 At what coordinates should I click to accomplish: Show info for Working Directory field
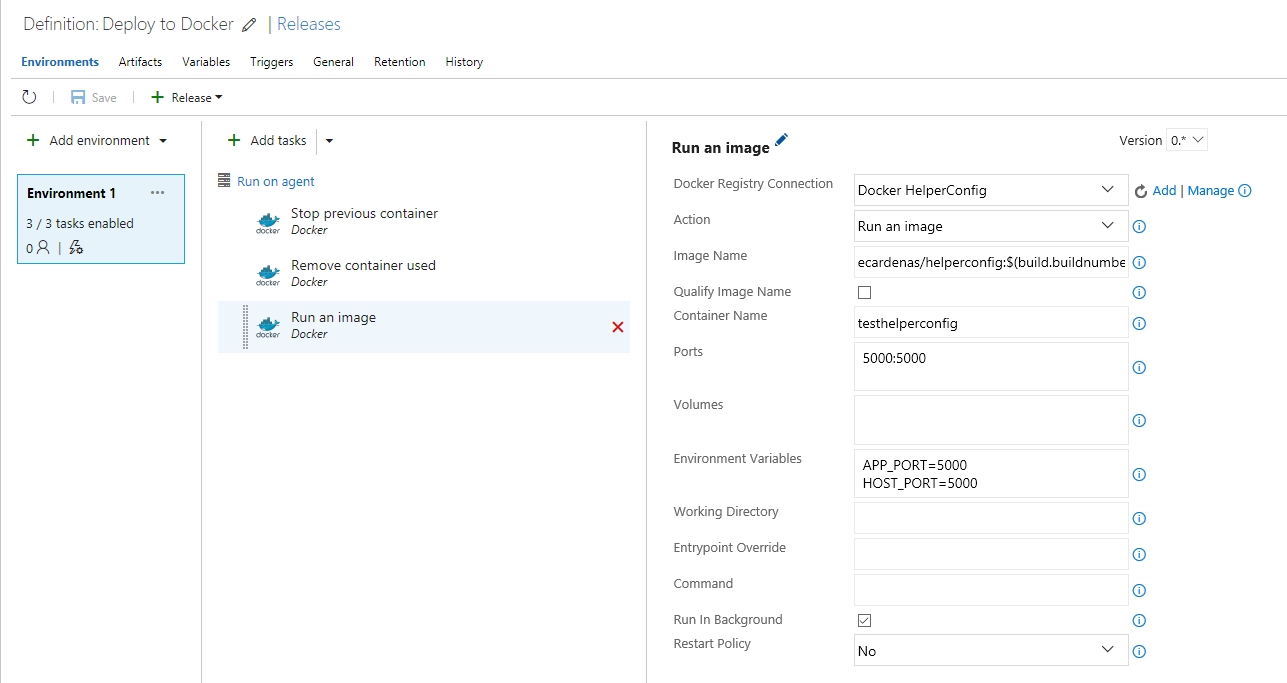(x=1139, y=519)
